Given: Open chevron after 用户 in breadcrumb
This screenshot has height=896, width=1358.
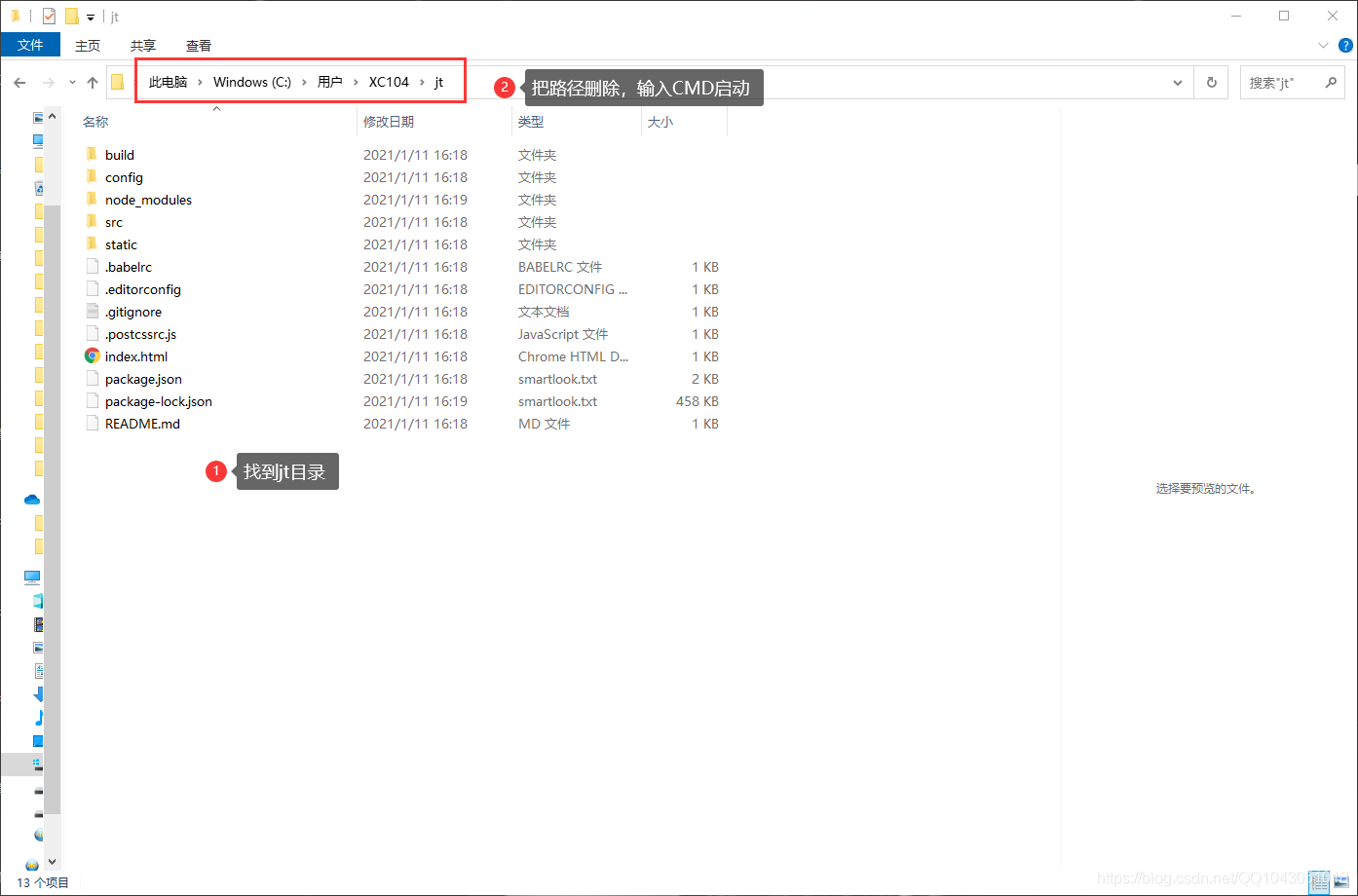Looking at the screenshot, I should 356,83.
